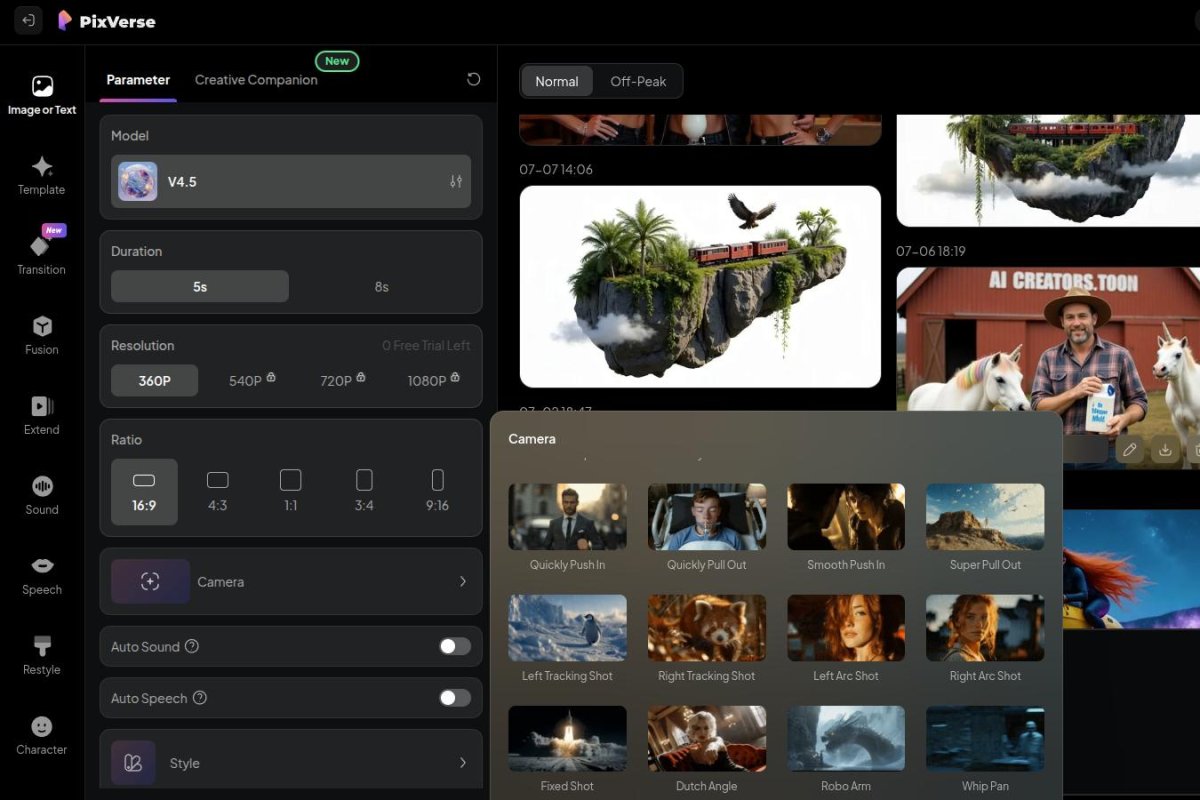Select the 8s duration option

coord(381,286)
